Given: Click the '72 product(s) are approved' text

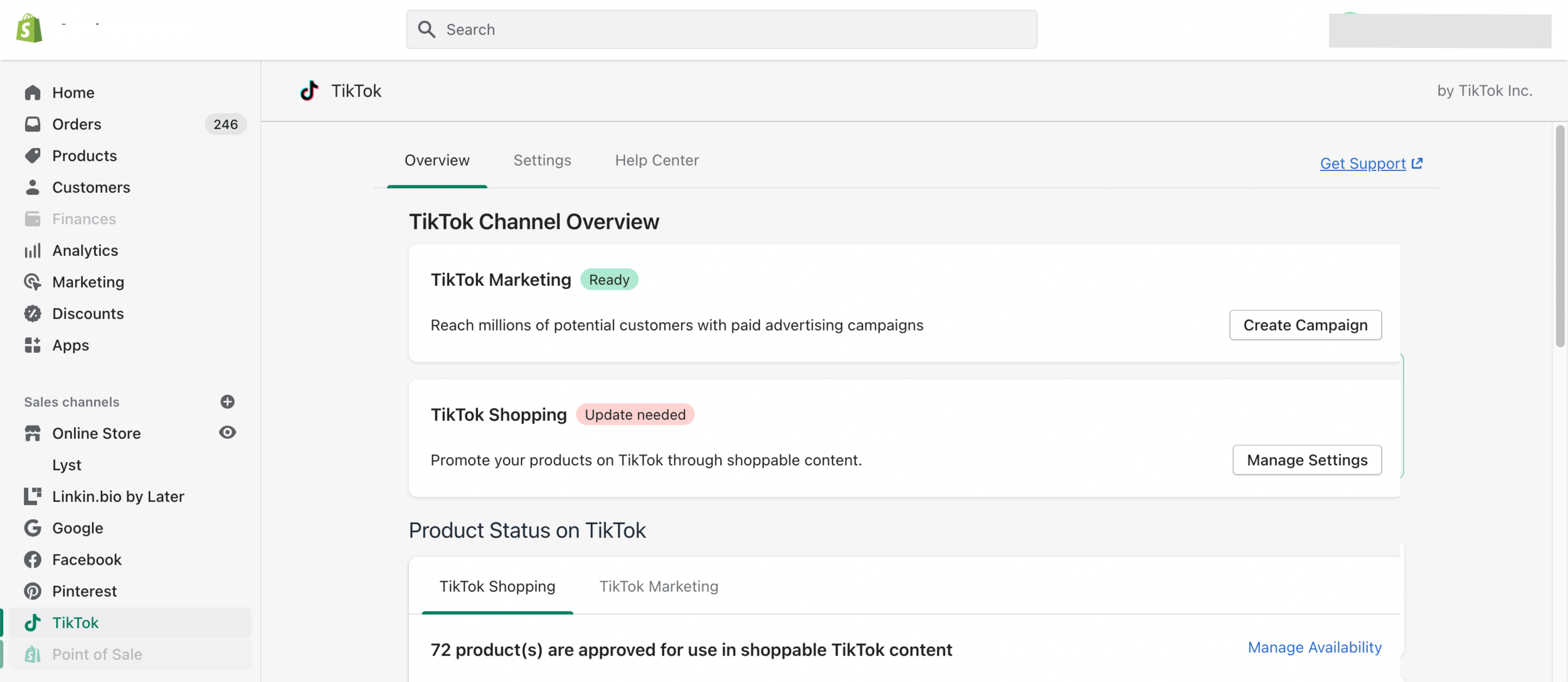Looking at the screenshot, I should [691, 649].
